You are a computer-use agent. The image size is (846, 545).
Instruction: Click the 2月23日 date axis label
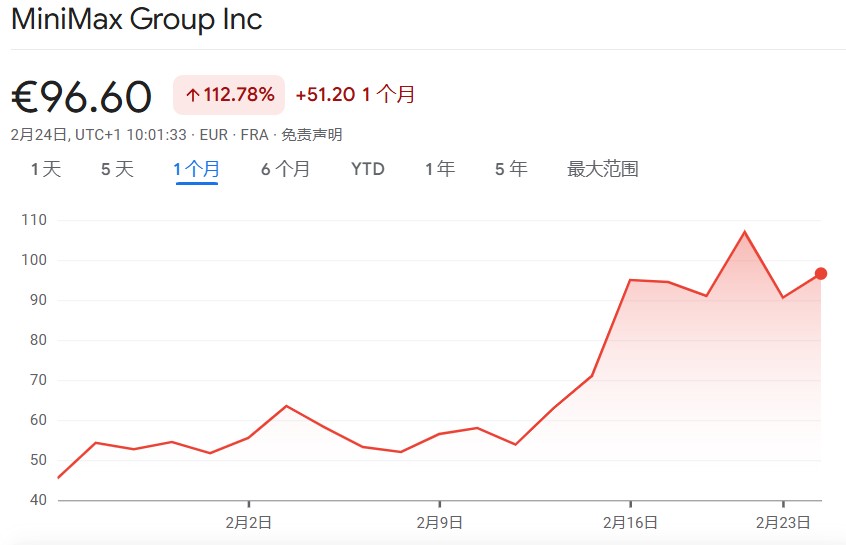[x=782, y=522]
